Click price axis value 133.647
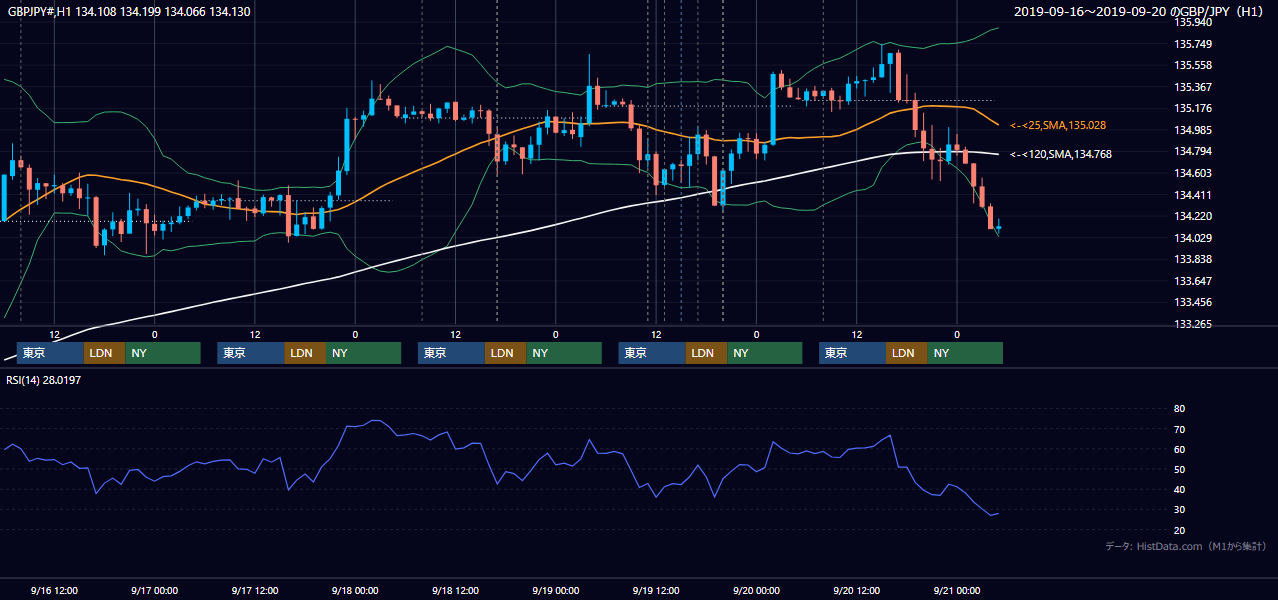 (x=1193, y=281)
